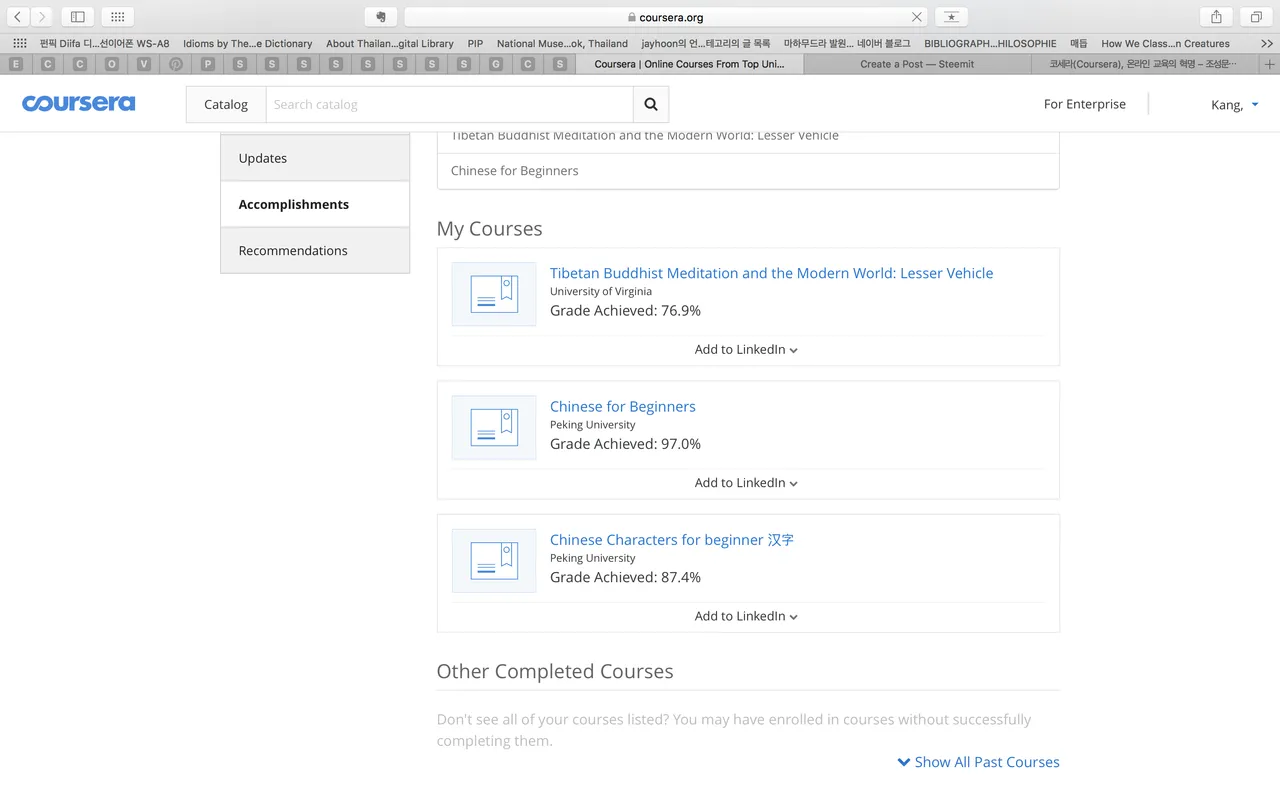Select Chinese for Beginners row above My Courses

[748, 171]
